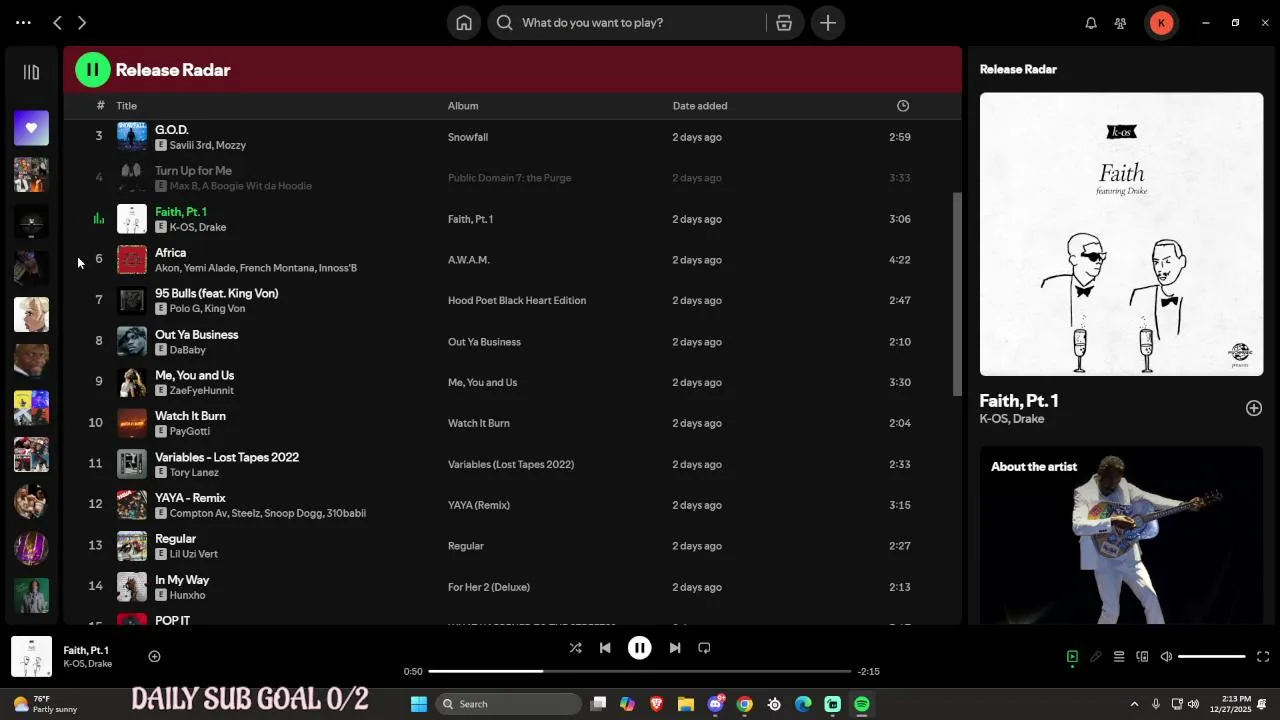This screenshot has width=1280, height=720.
Task: Sort by Date added column header
Action: [x=700, y=106]
